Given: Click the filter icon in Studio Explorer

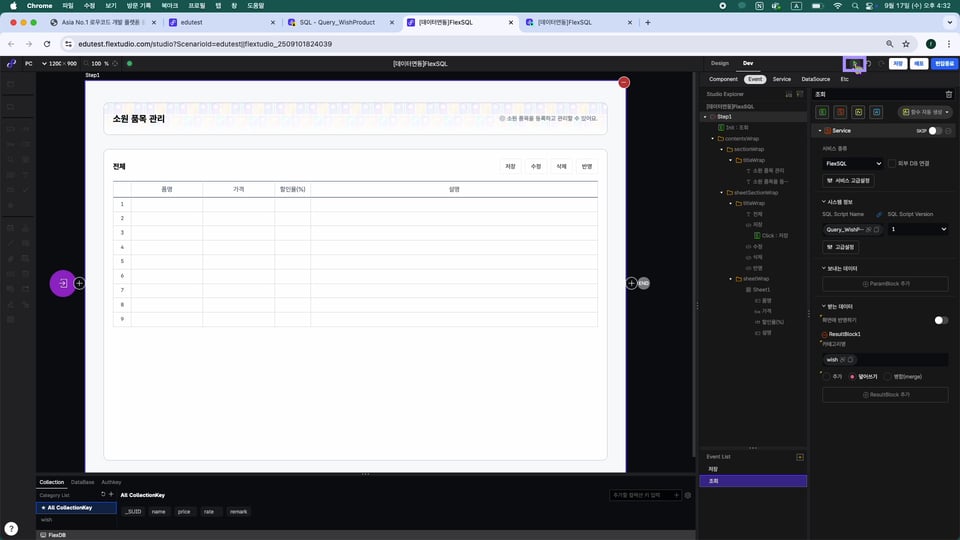Looking at the screenshot, I should tap(800, 94).
